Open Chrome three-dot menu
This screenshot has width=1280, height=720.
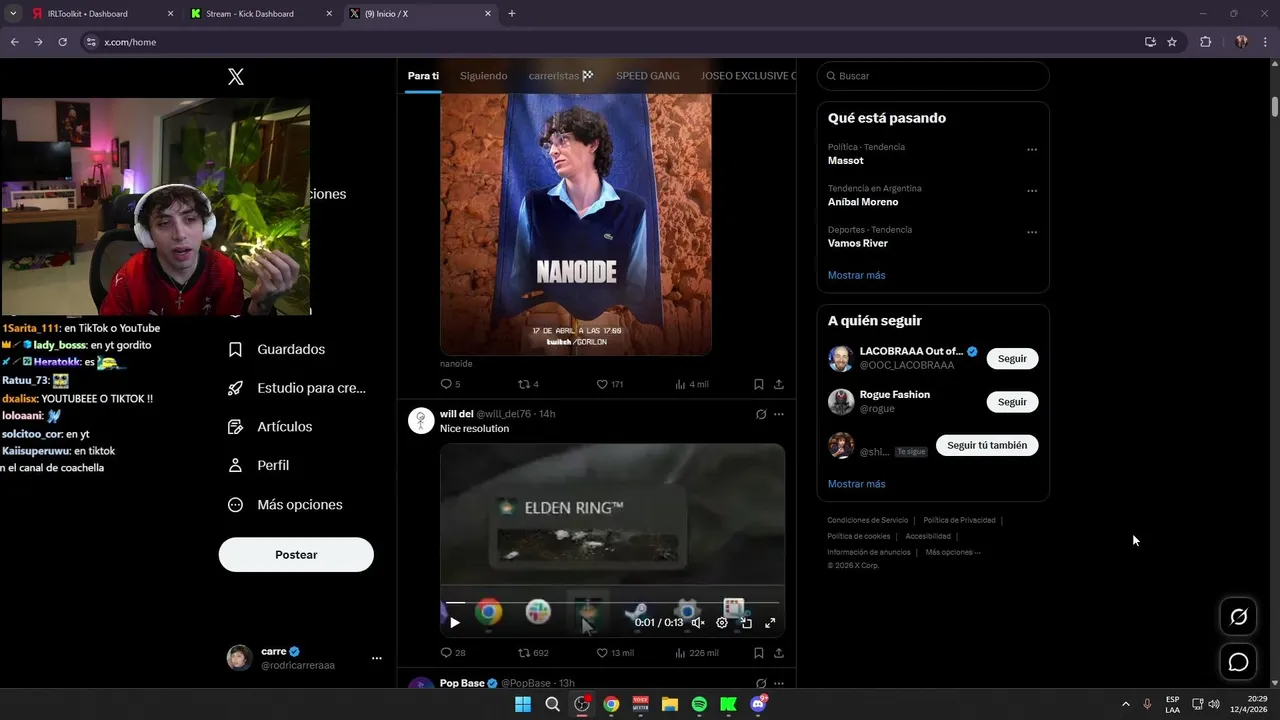click(x=1265, y=42)
